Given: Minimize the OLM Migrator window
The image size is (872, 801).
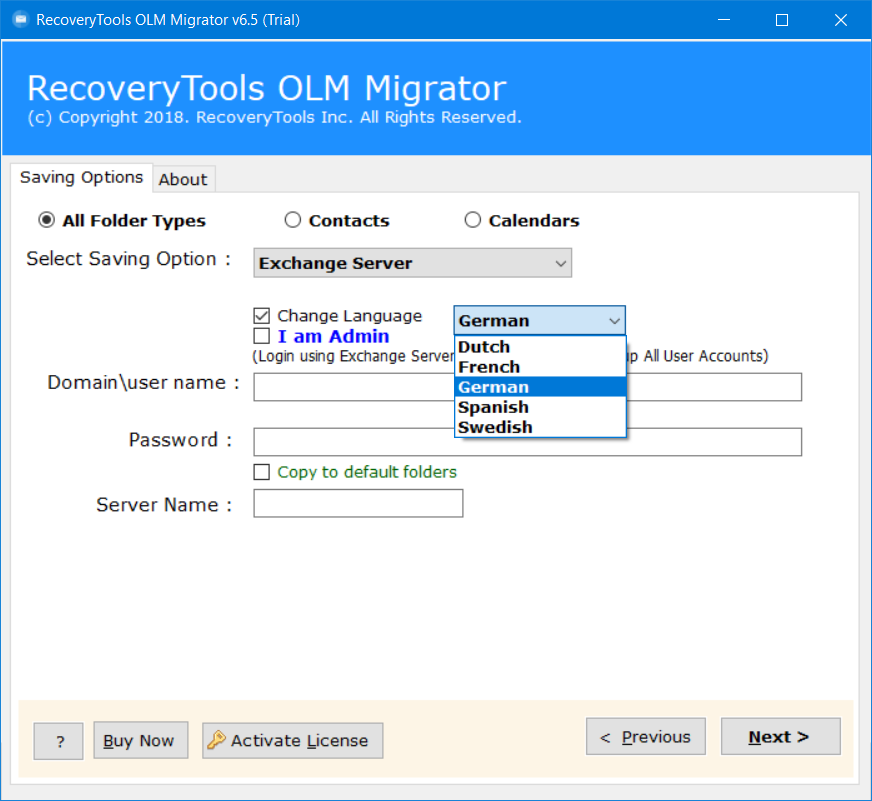Looking at the screenshot, I should click(x=724, y=20).
